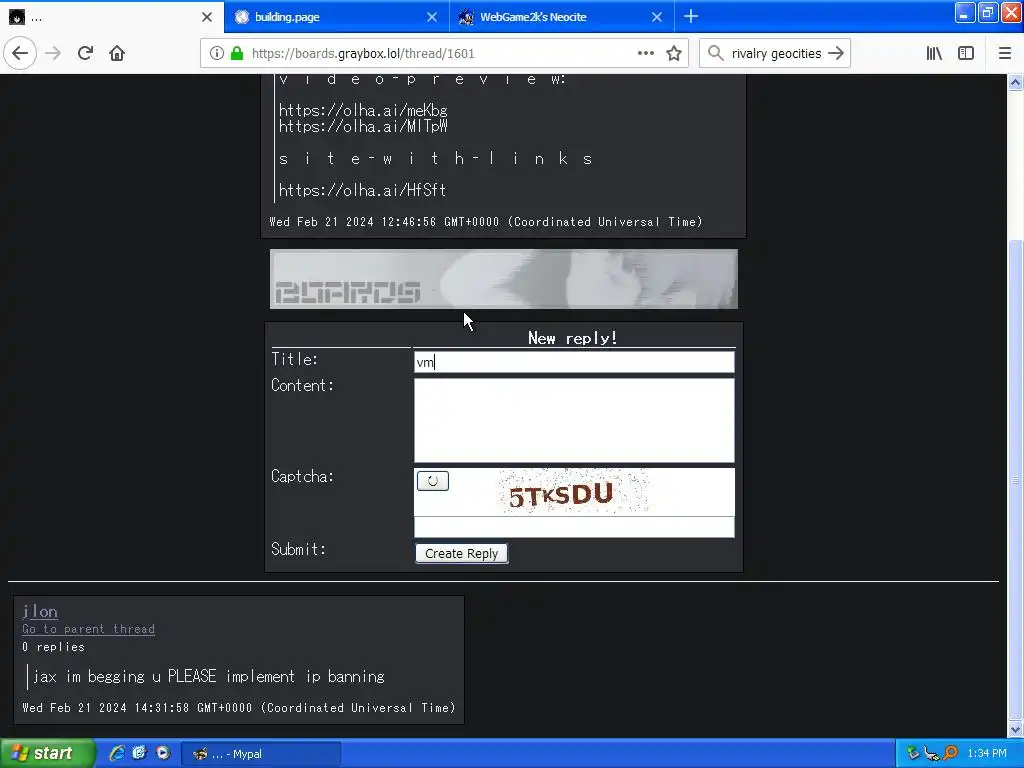Close the WebGame2k's Neocite tab
The image size is (1024, 768).
point(656,17)
